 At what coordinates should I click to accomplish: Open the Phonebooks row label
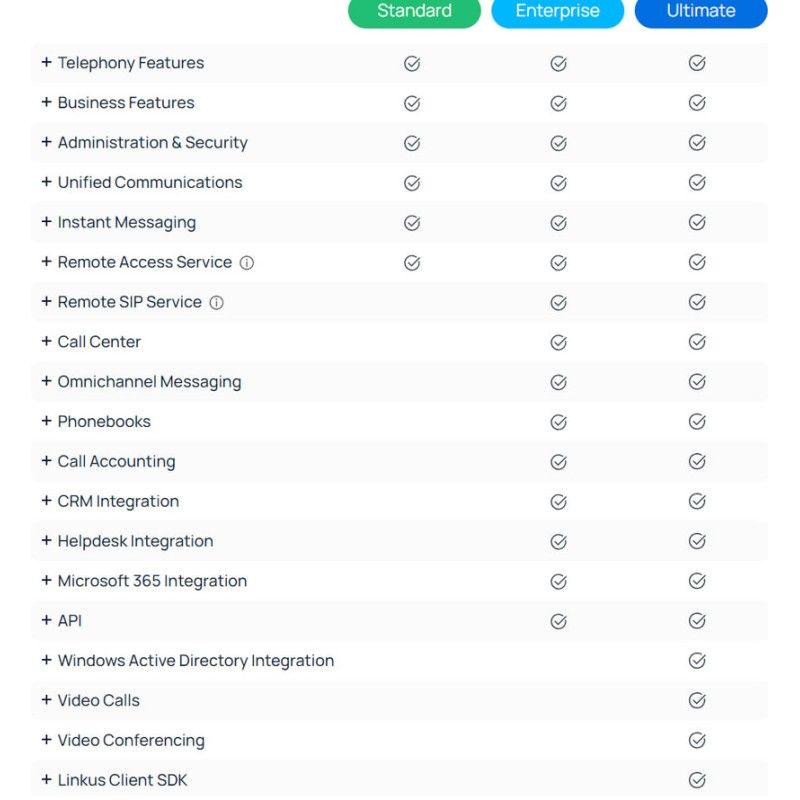coord(104,421)
